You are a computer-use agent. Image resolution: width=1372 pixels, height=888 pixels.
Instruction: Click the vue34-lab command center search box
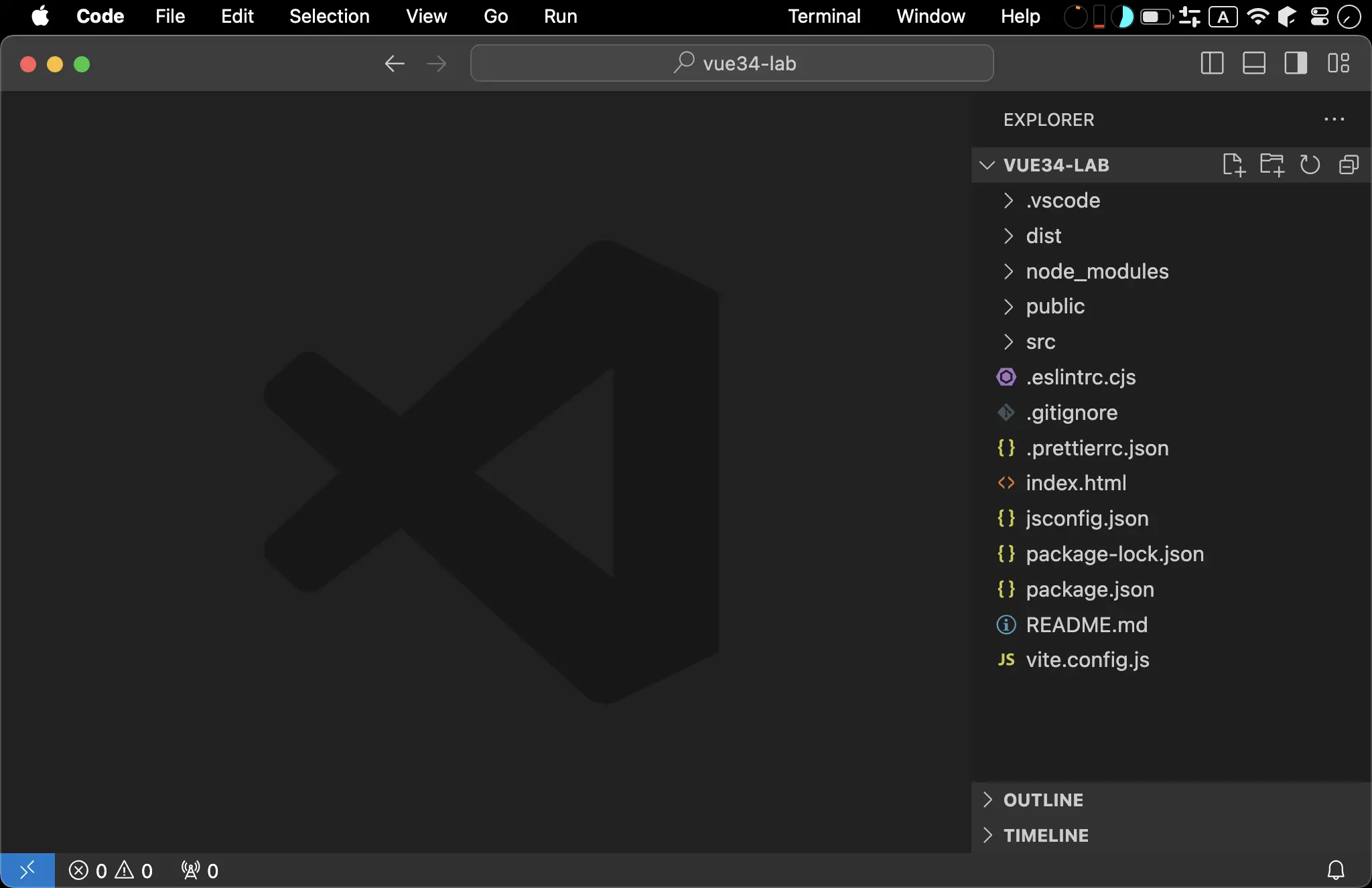732,63
